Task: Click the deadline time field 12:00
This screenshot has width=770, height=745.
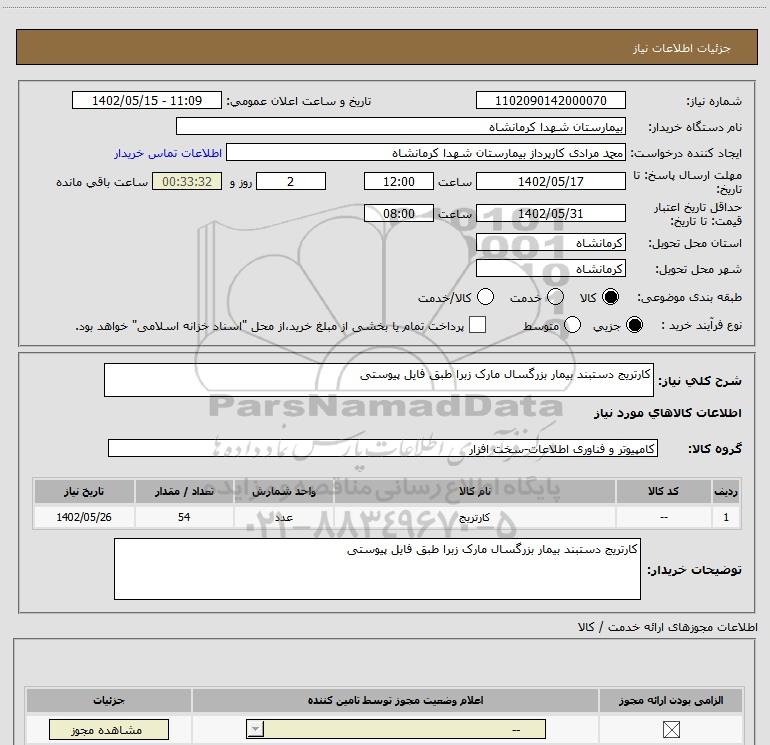Action: pyautogui.click(x=399, y=182)
